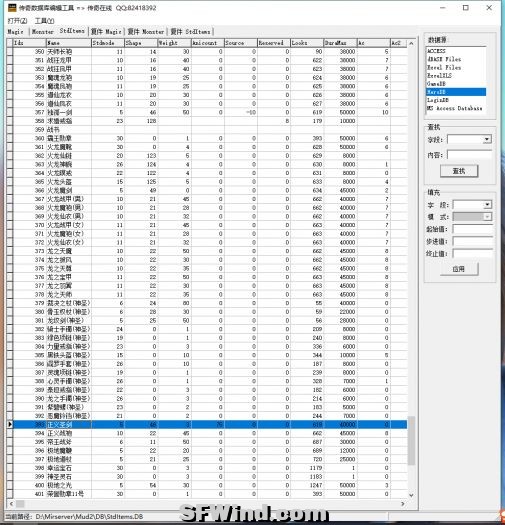Click the apply button in the fill section
Screen dimensions: 505x525
click(x=459, y=269)
